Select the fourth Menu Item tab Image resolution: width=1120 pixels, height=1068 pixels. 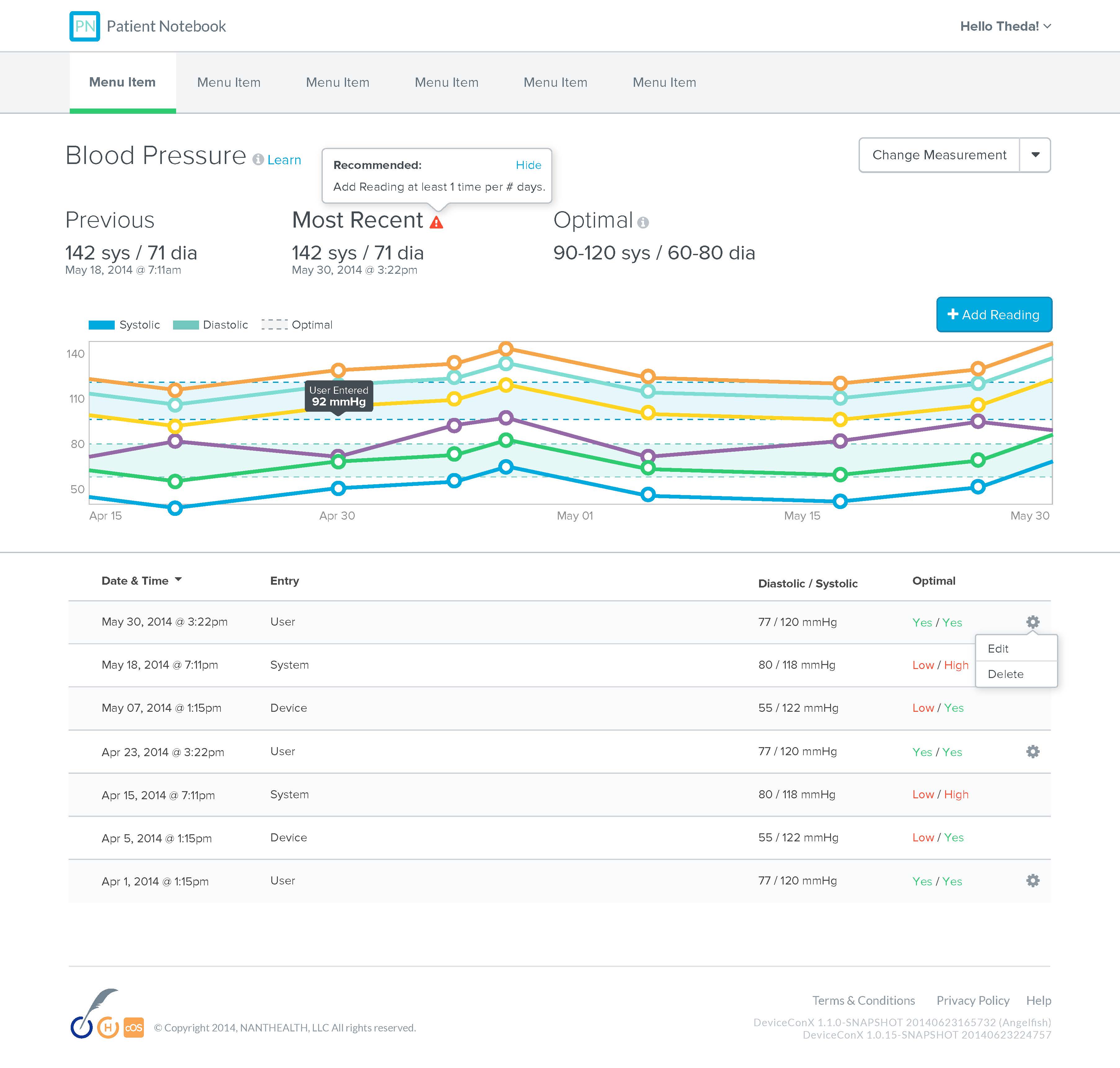pyautogui.click(x=447, y=82)
